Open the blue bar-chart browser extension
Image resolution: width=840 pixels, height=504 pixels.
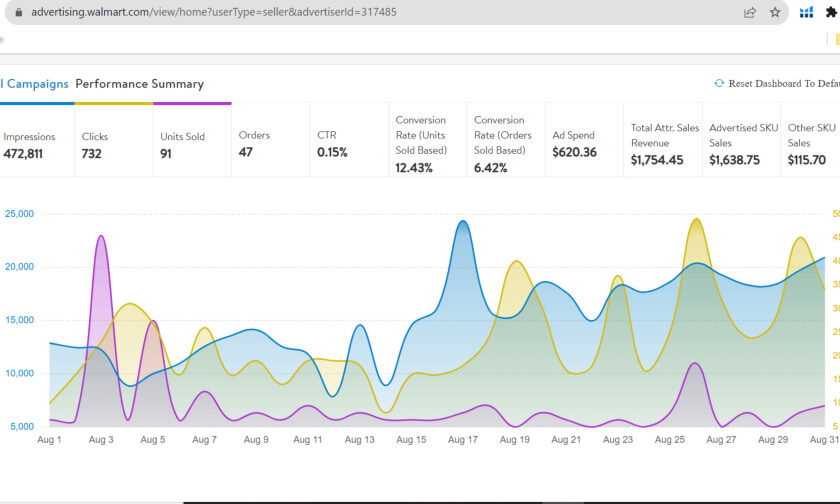point(806,12)
